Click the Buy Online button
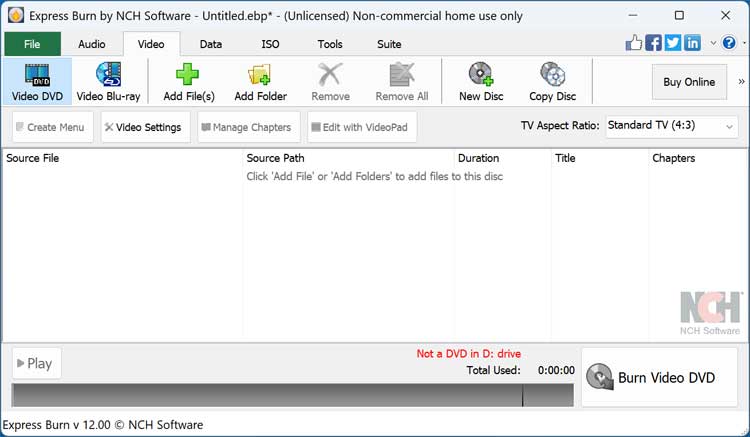This screenshot has width=750, height=437. [689, 82]
